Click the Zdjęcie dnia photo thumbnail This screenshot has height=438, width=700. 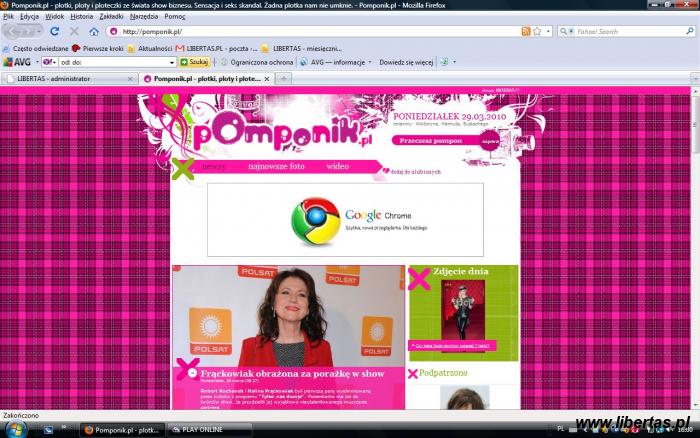462,309
